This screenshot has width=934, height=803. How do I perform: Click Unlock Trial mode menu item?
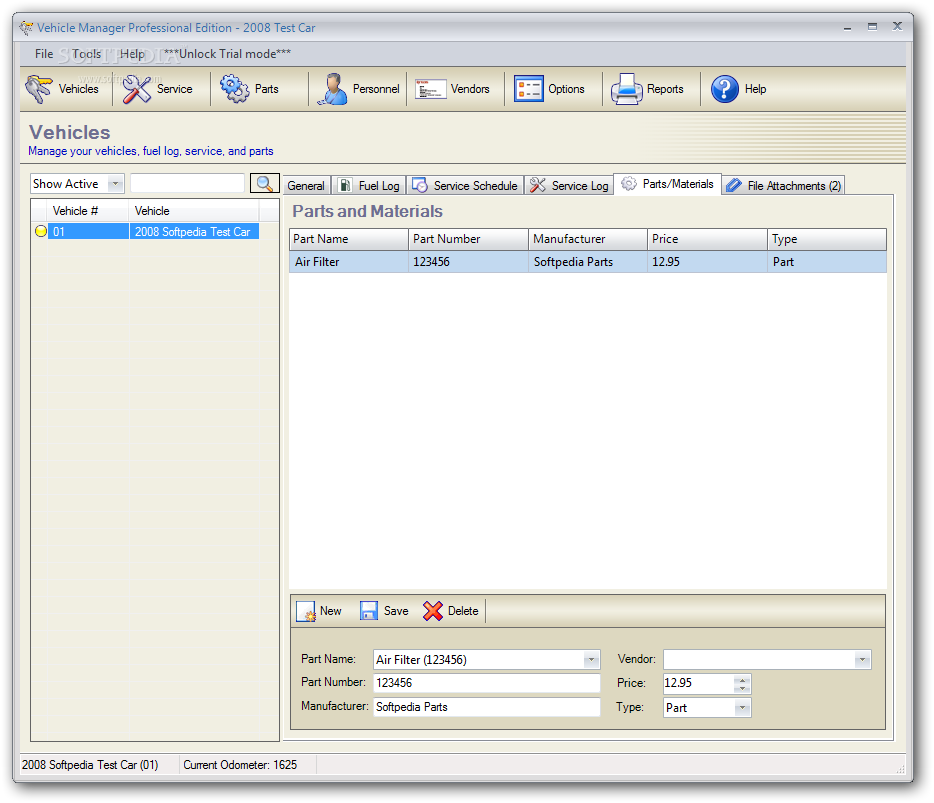coord(227,54)
